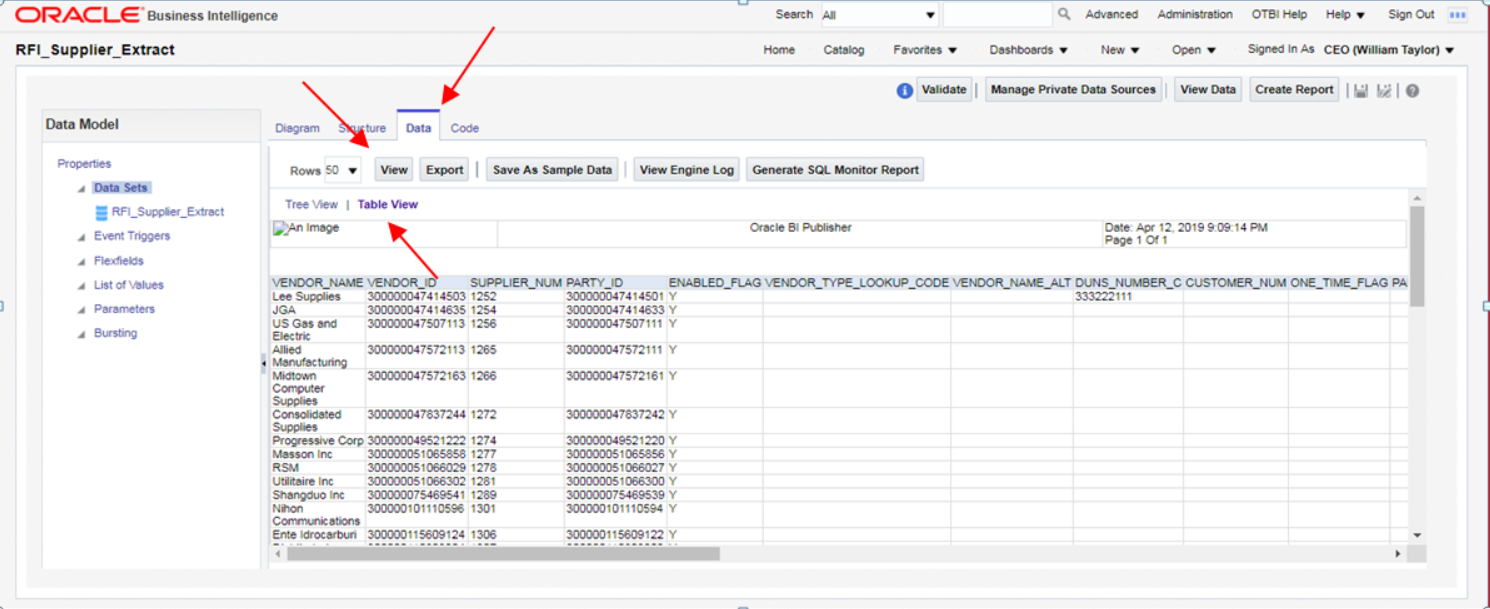Select the RFI_Supplier_Extract data set
This screenshot has height=609, width=1490.
pos(168,212)
